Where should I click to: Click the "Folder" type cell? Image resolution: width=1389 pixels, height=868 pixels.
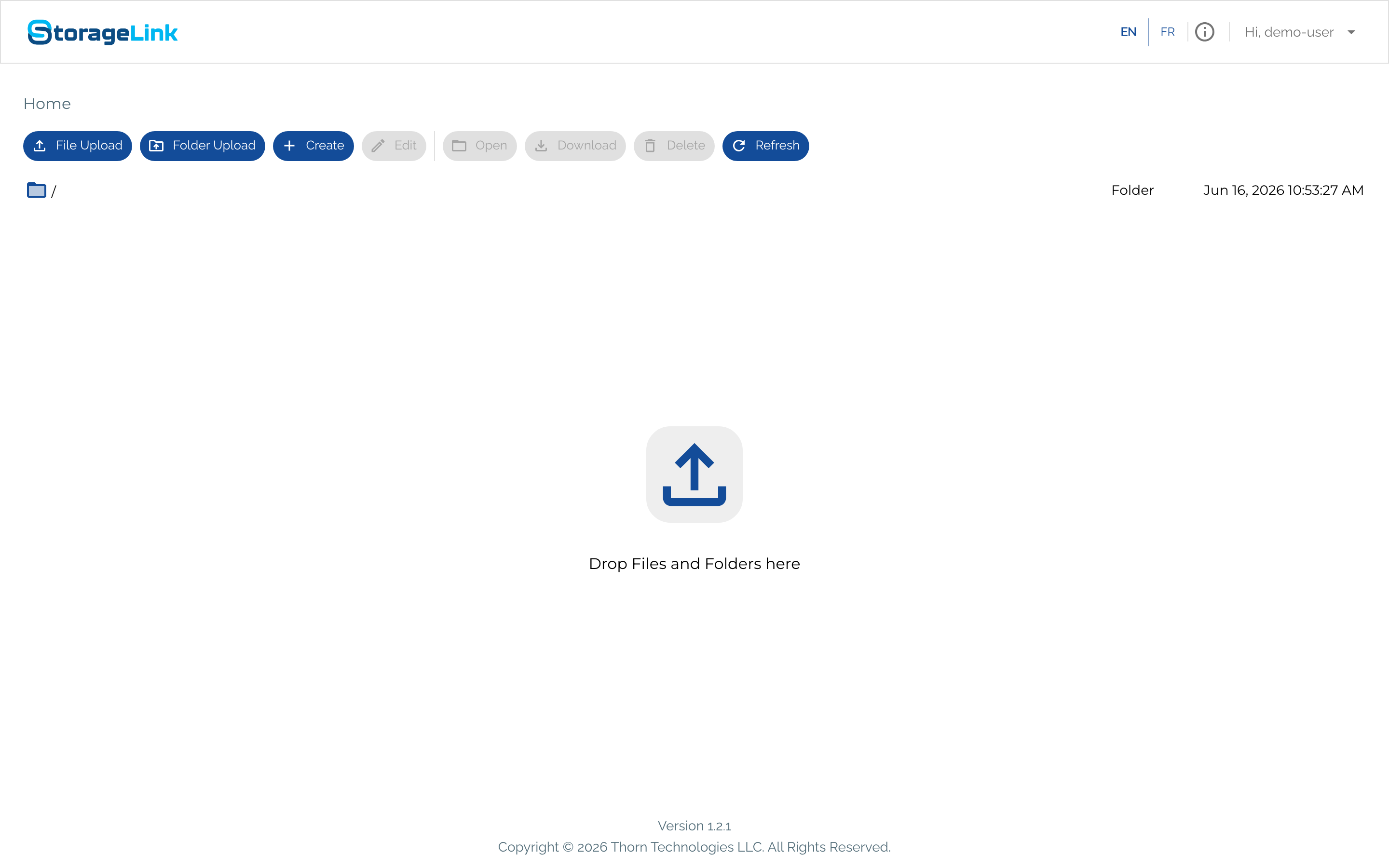click(x=1132, y=190)
